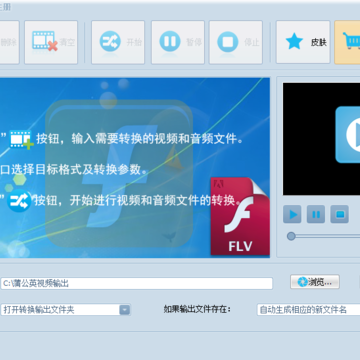The height and width of the screenshot is (360, 360).
Task: Click the text 如果输出文件存在:
Action: [197, 310]
